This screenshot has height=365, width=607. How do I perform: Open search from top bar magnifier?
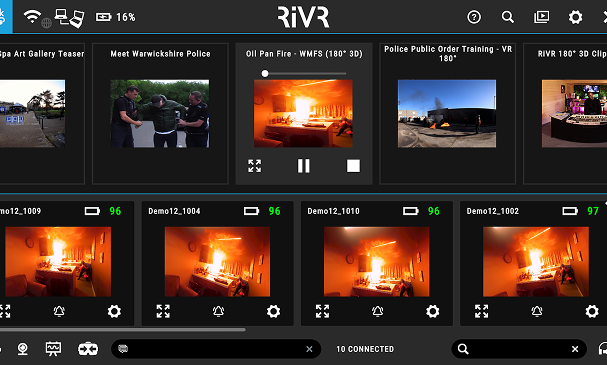tap(508, 17)
